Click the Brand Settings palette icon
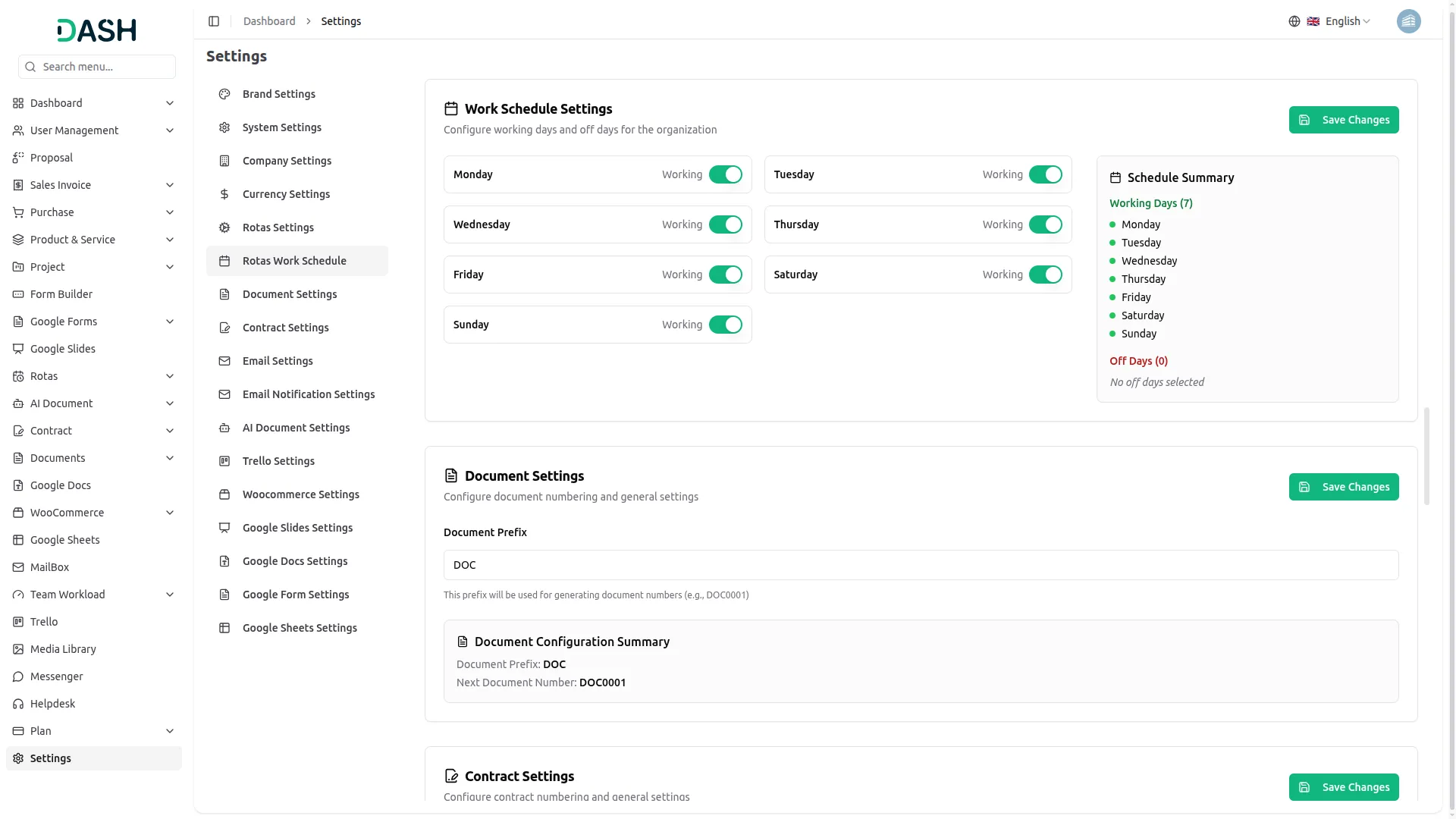This screenshot has height=819, width=1456. click(x=224, y=94)
